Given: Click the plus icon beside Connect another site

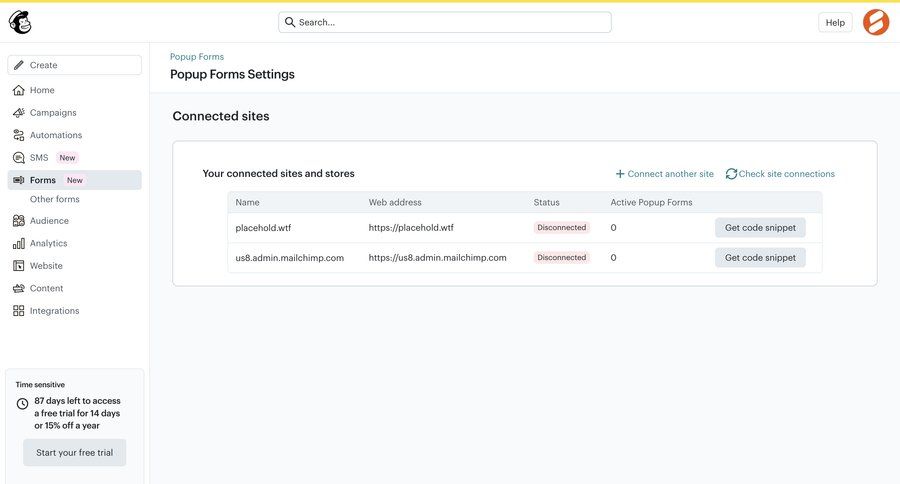Looking at the screenshot, I should coord(620,173).
